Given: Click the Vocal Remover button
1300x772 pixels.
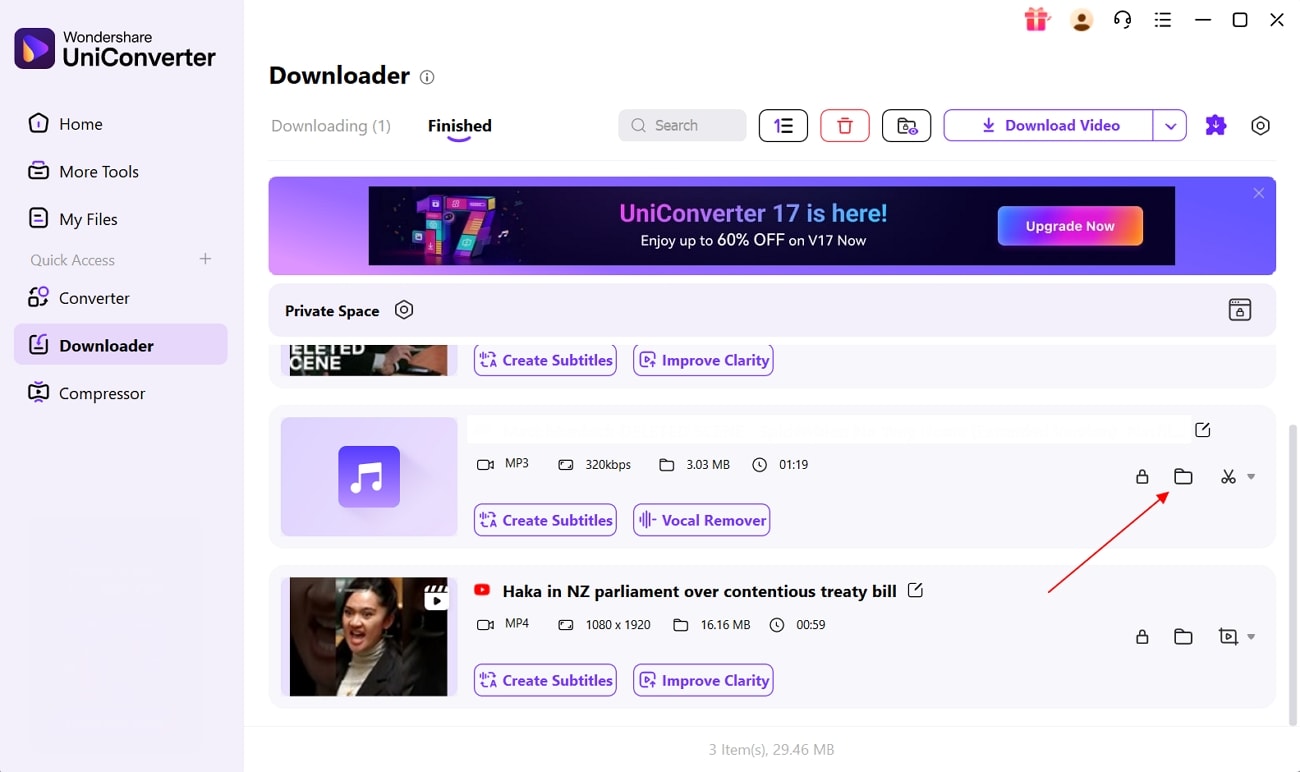Looking at the screenshot, I should click(x=702, y=520).
